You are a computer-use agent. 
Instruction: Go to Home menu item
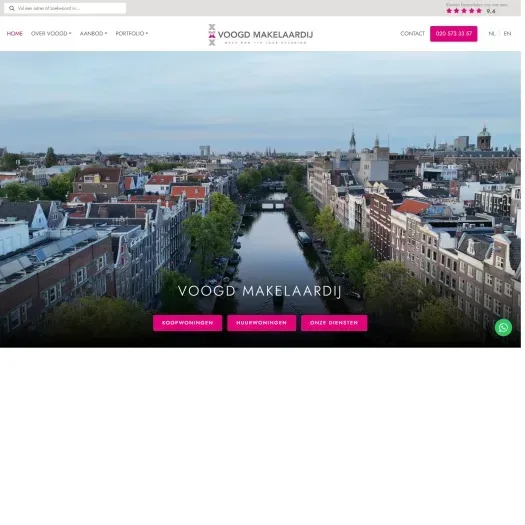[x=15, y=33]
